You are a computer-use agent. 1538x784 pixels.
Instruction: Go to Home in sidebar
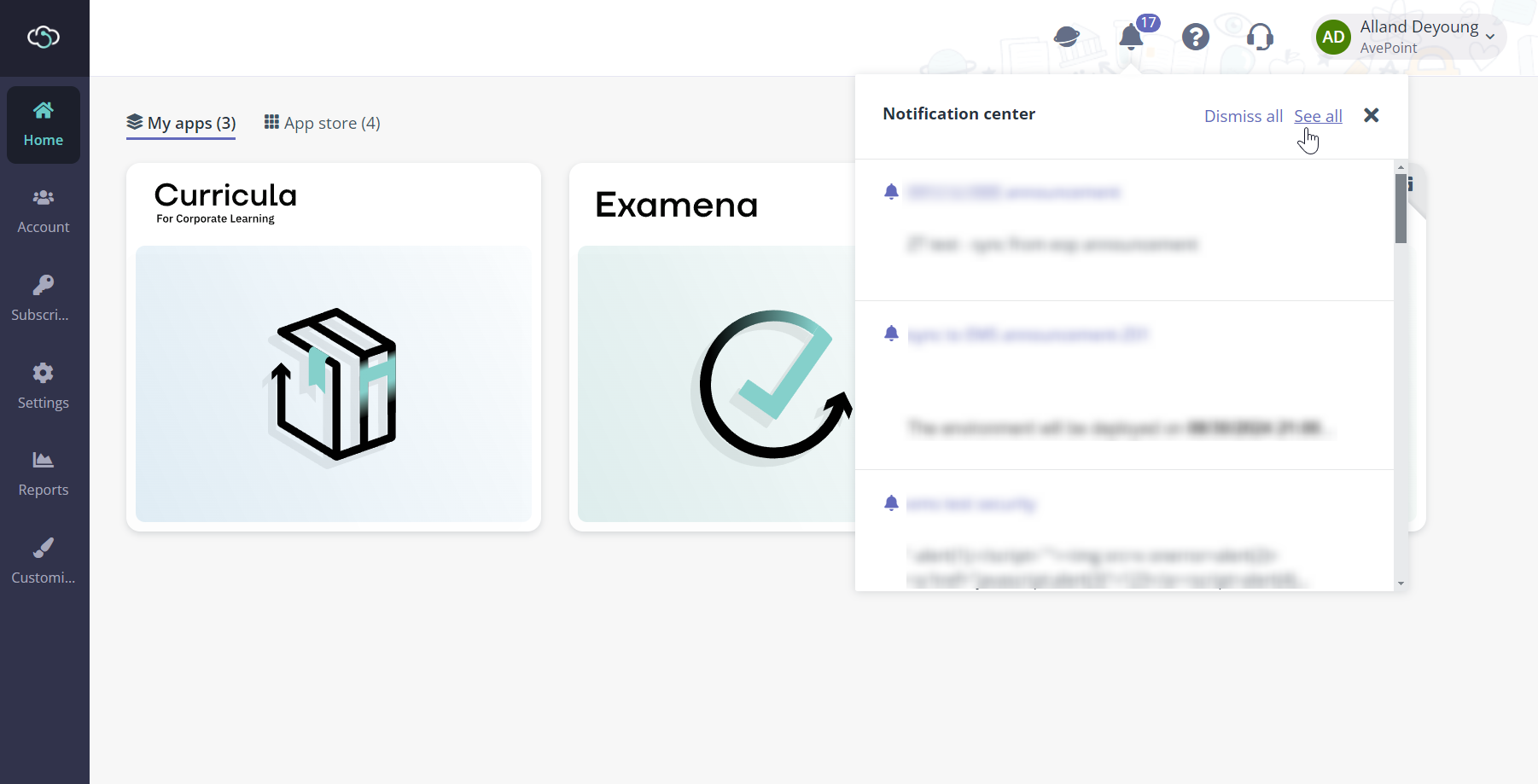click(44, 125)
